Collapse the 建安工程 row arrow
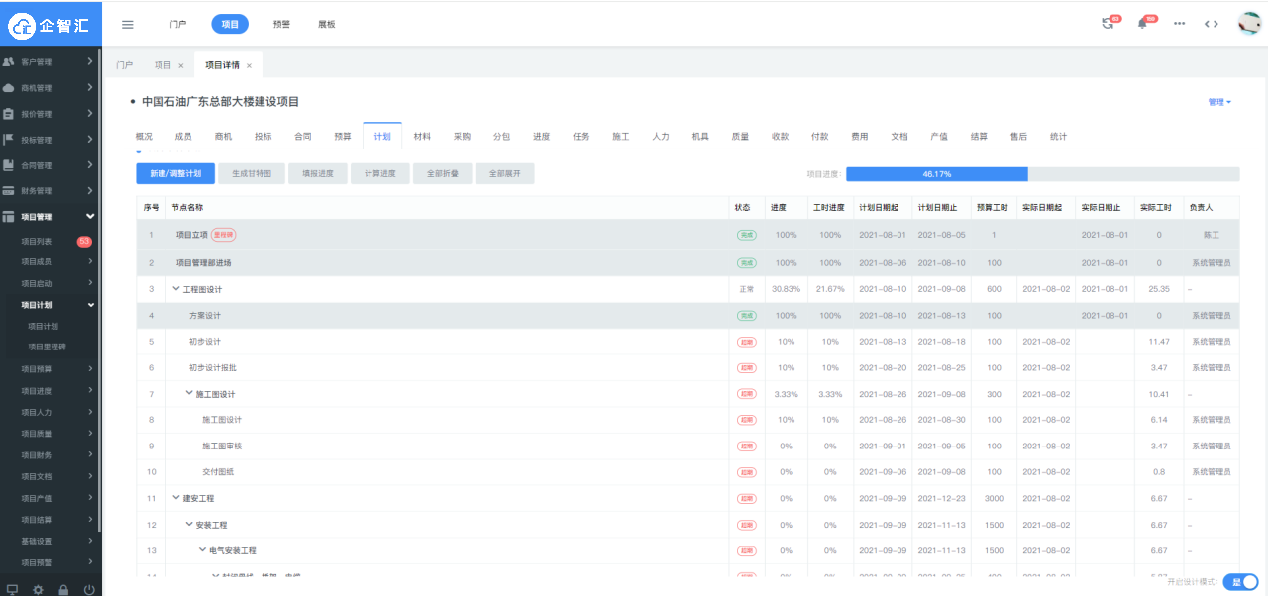 177,498
